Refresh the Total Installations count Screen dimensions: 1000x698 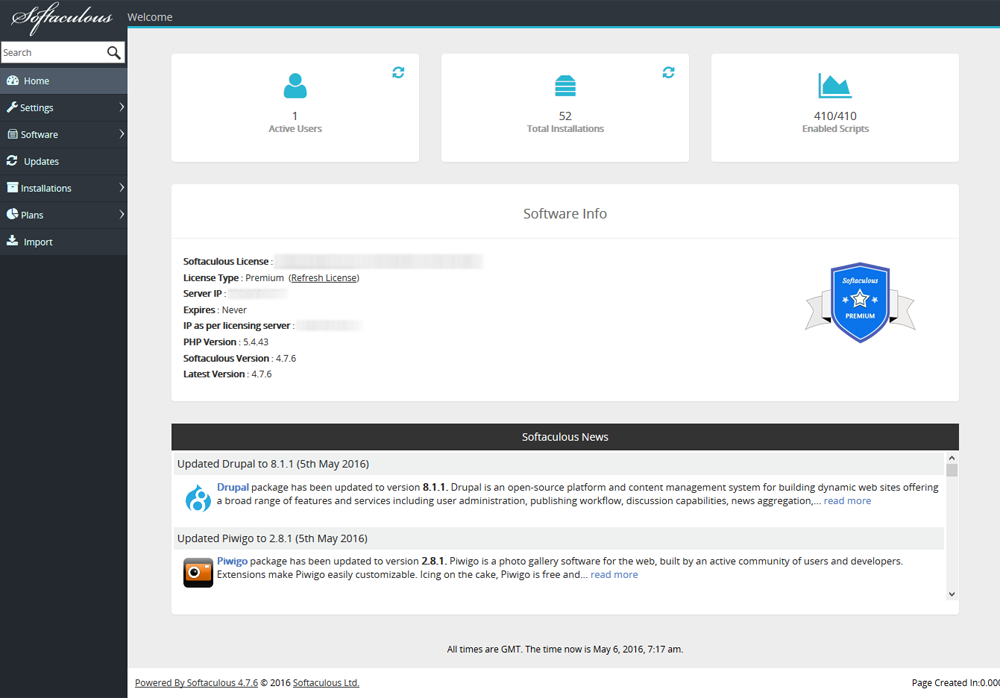click(x=668, y=72)
